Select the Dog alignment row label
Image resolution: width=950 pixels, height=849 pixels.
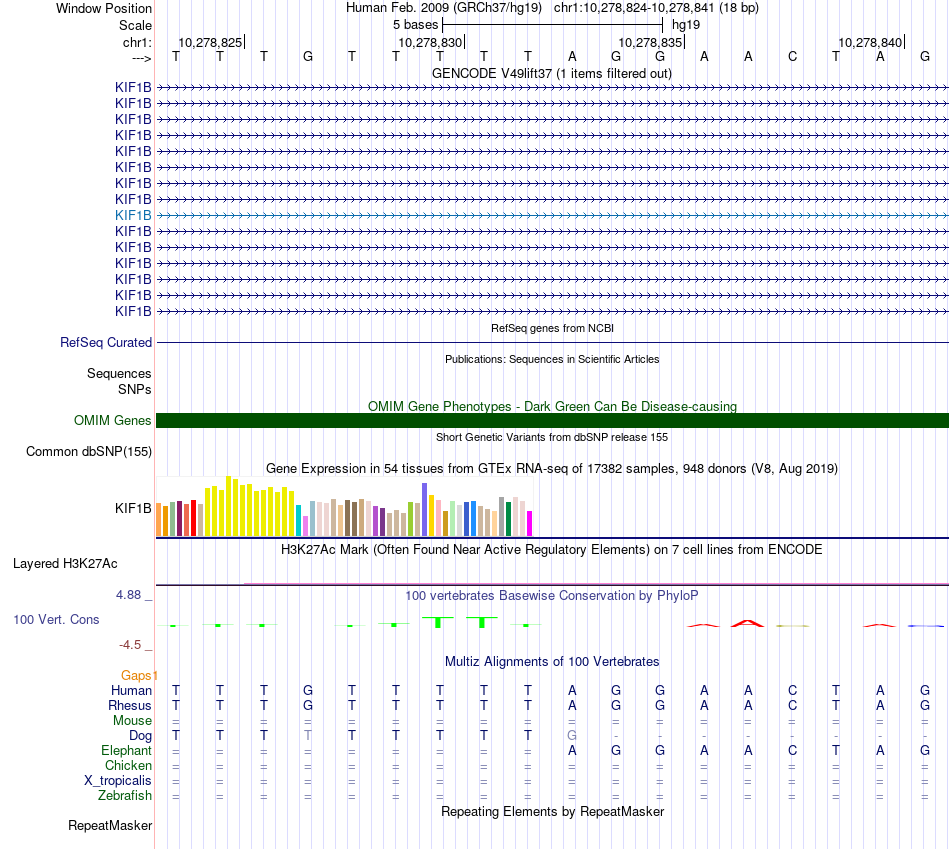click(x=141, y=736)
